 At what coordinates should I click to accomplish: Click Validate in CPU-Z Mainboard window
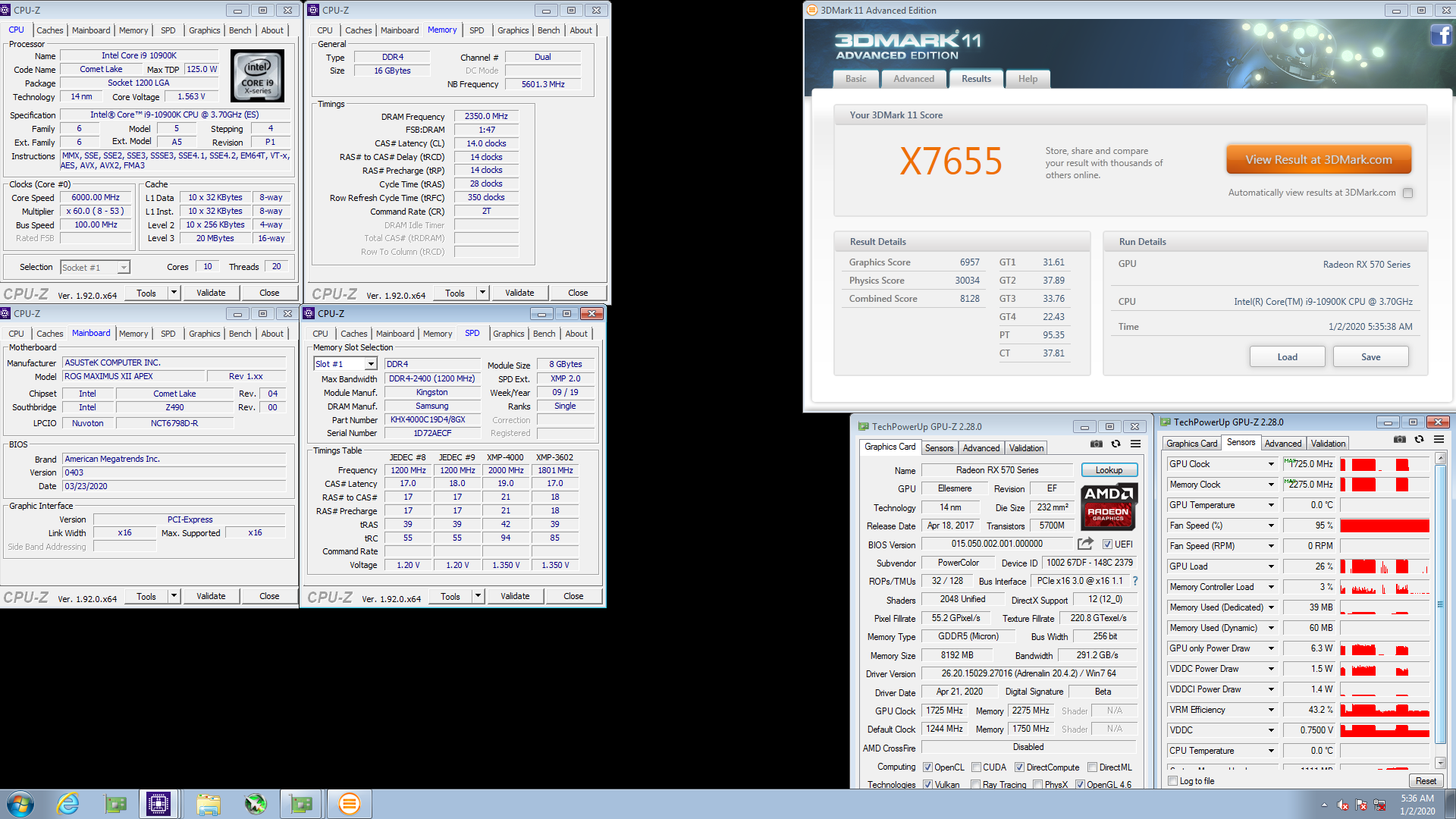[x=211, y=596]
